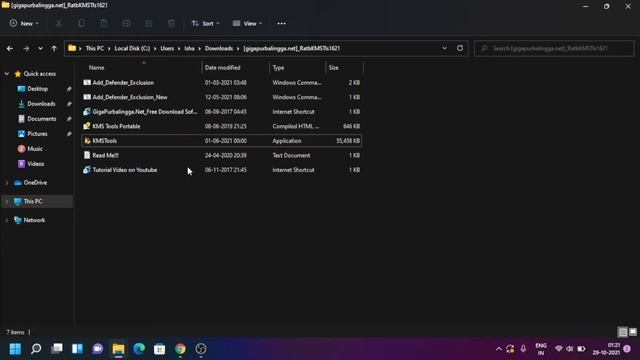The height and width of the screenshot is (360, 640).
Task: Click the ENG IN language indicator
Action: (x=541, y=349)
